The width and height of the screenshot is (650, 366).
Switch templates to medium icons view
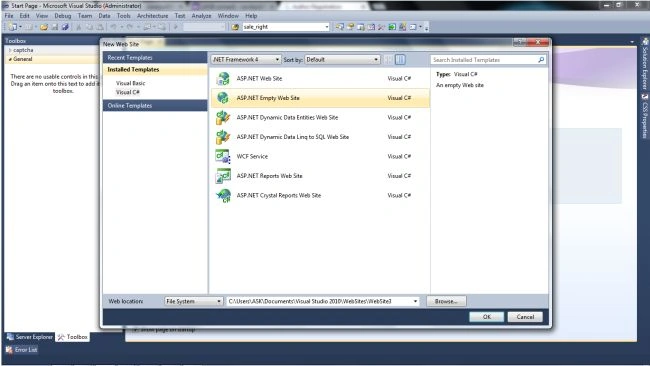tap(400, 60)
